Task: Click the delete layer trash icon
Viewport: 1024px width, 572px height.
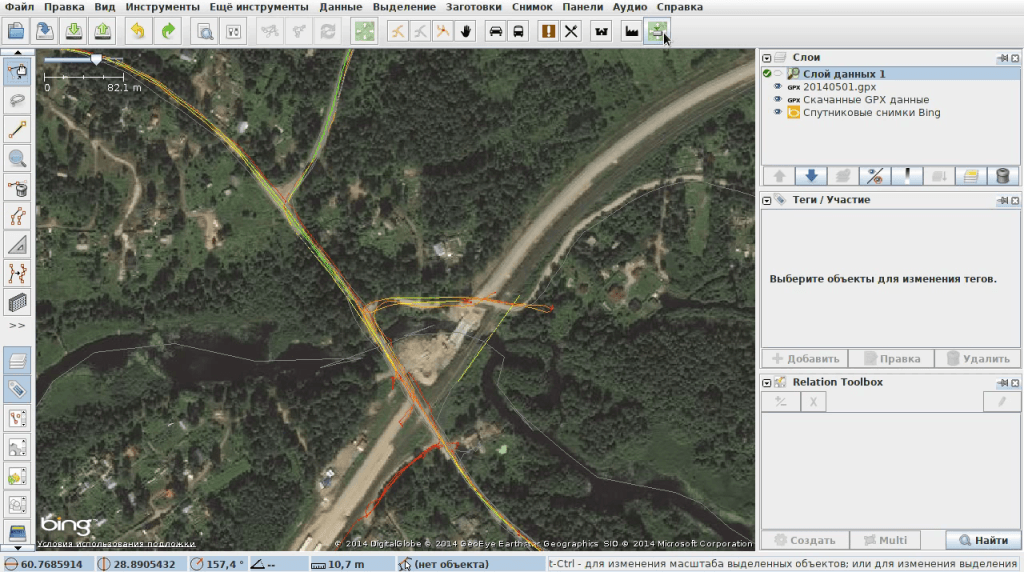Action: tap(1002, 176)
